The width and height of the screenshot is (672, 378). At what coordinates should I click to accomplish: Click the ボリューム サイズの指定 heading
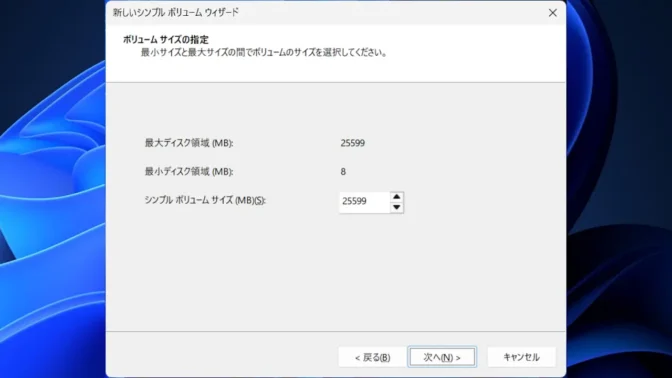pos(166,39)
